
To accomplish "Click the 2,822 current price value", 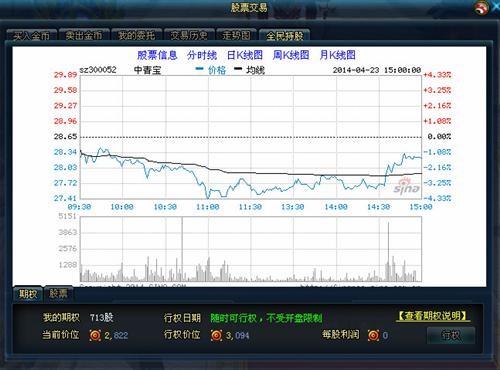I will point(116,335).
